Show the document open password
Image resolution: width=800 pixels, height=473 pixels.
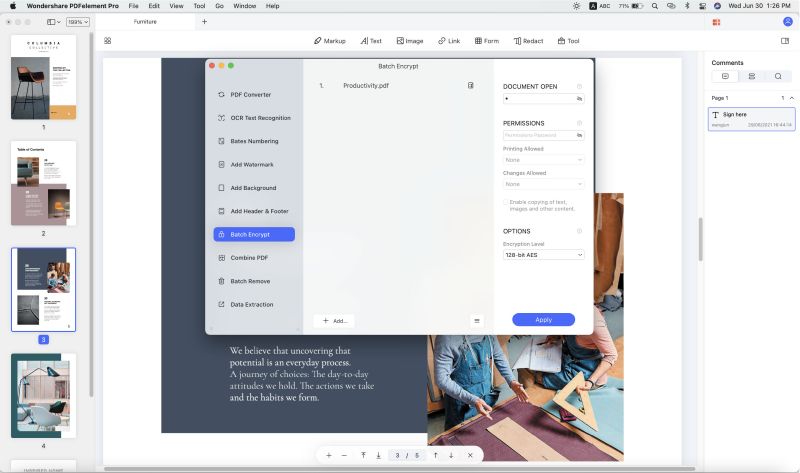(580, 98)
